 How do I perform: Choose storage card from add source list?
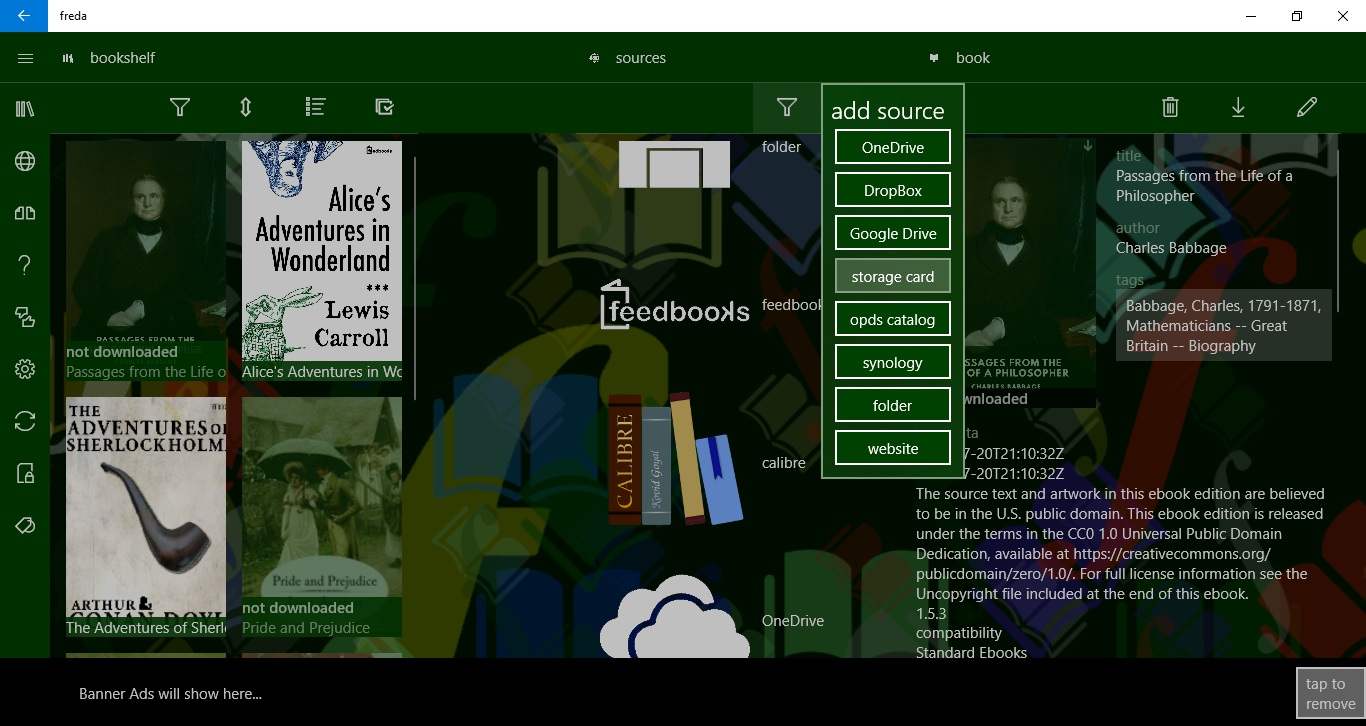coord(892,275)
